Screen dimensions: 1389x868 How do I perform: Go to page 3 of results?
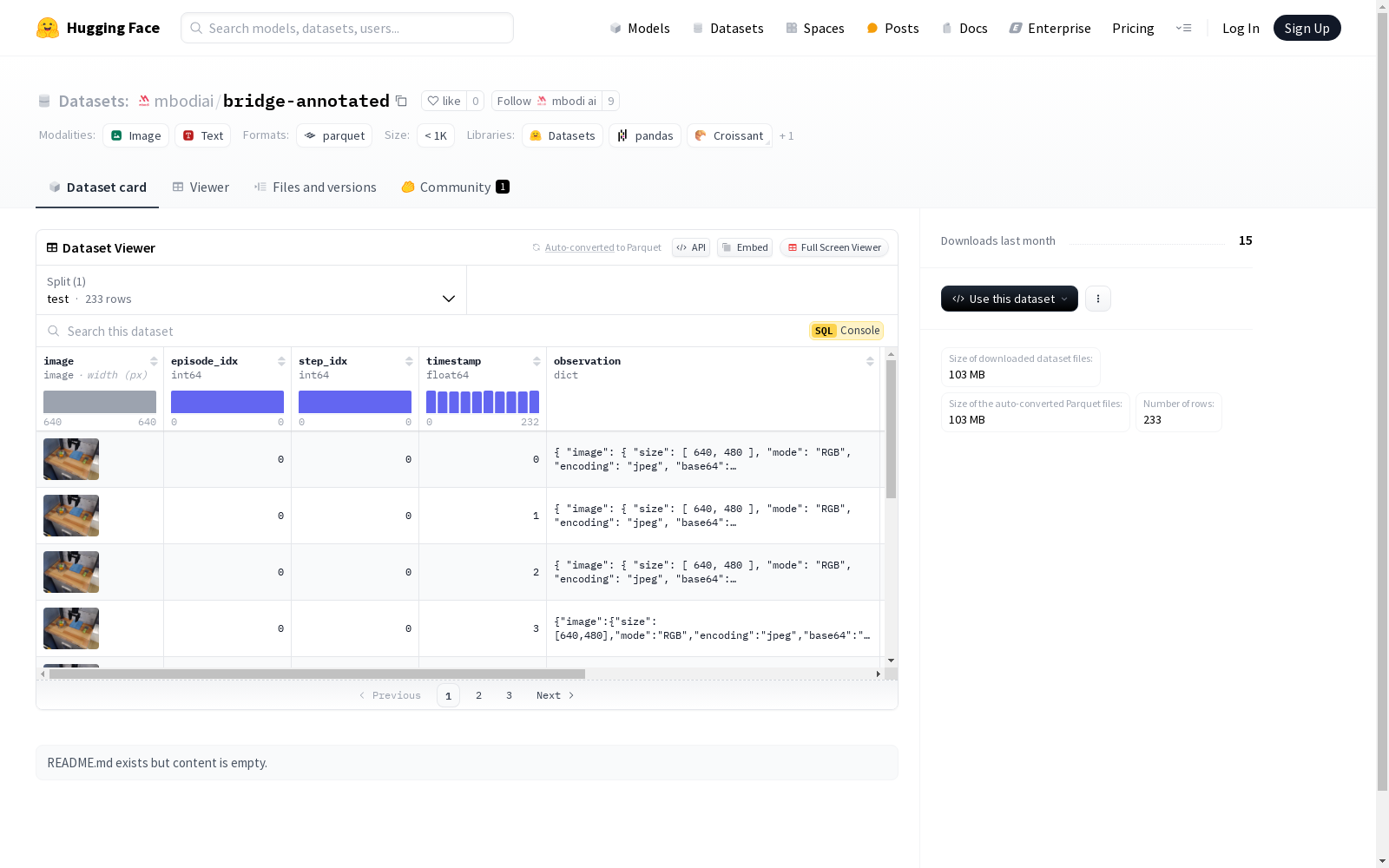[x=509, y=695]
